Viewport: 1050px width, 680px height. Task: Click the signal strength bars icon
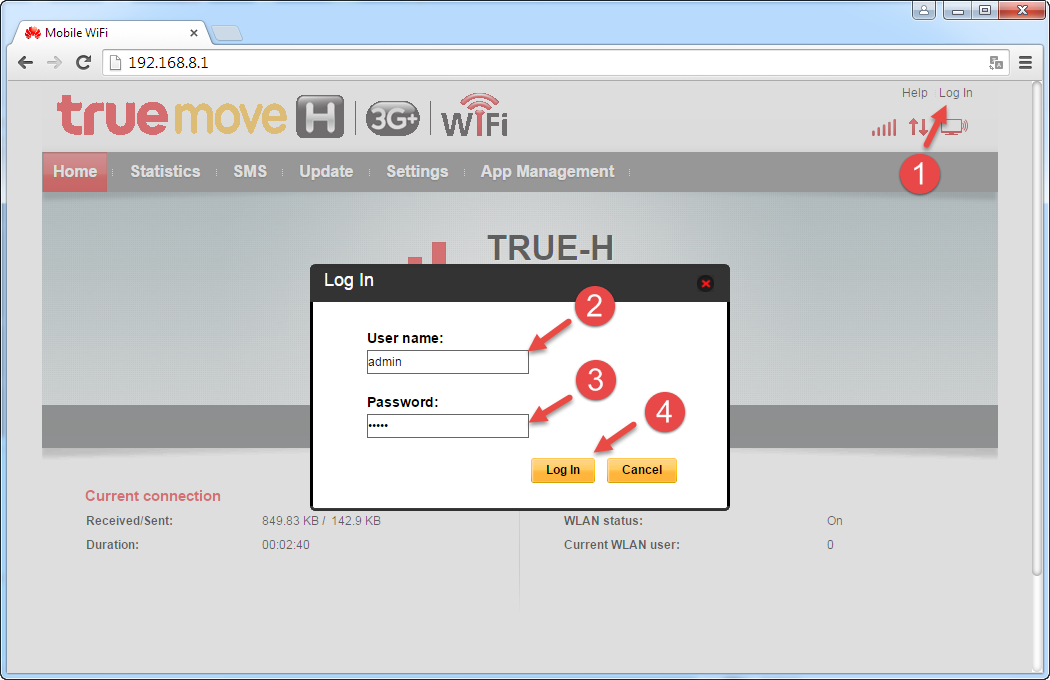click(884, 127)
